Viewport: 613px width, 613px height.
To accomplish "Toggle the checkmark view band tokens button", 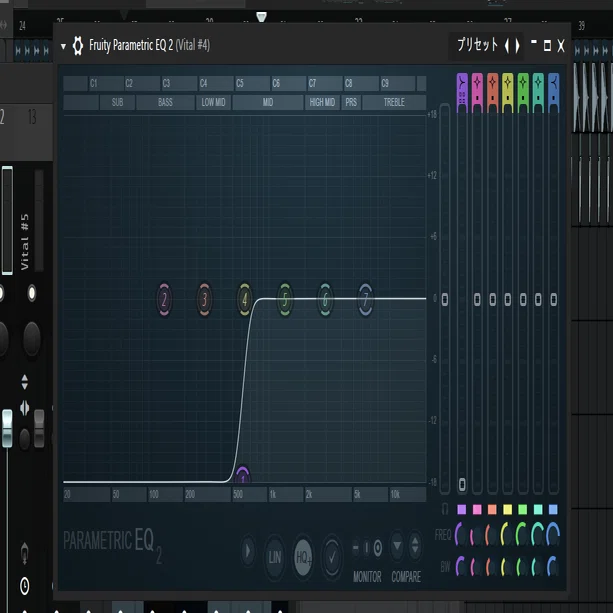I will pyautogui.click(x=332, y=557).
